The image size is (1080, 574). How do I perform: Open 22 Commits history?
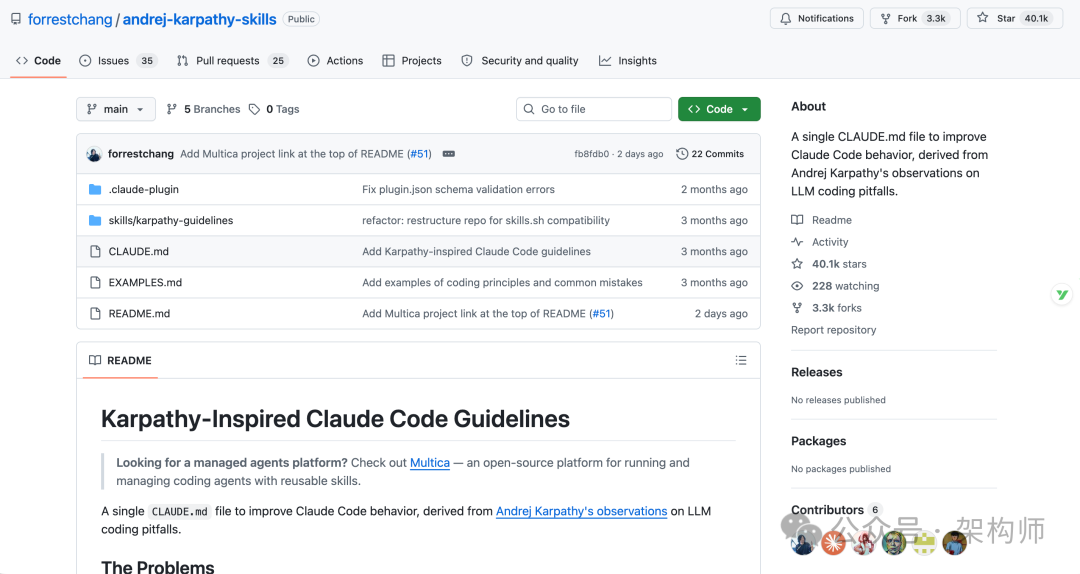coord(710,154)
